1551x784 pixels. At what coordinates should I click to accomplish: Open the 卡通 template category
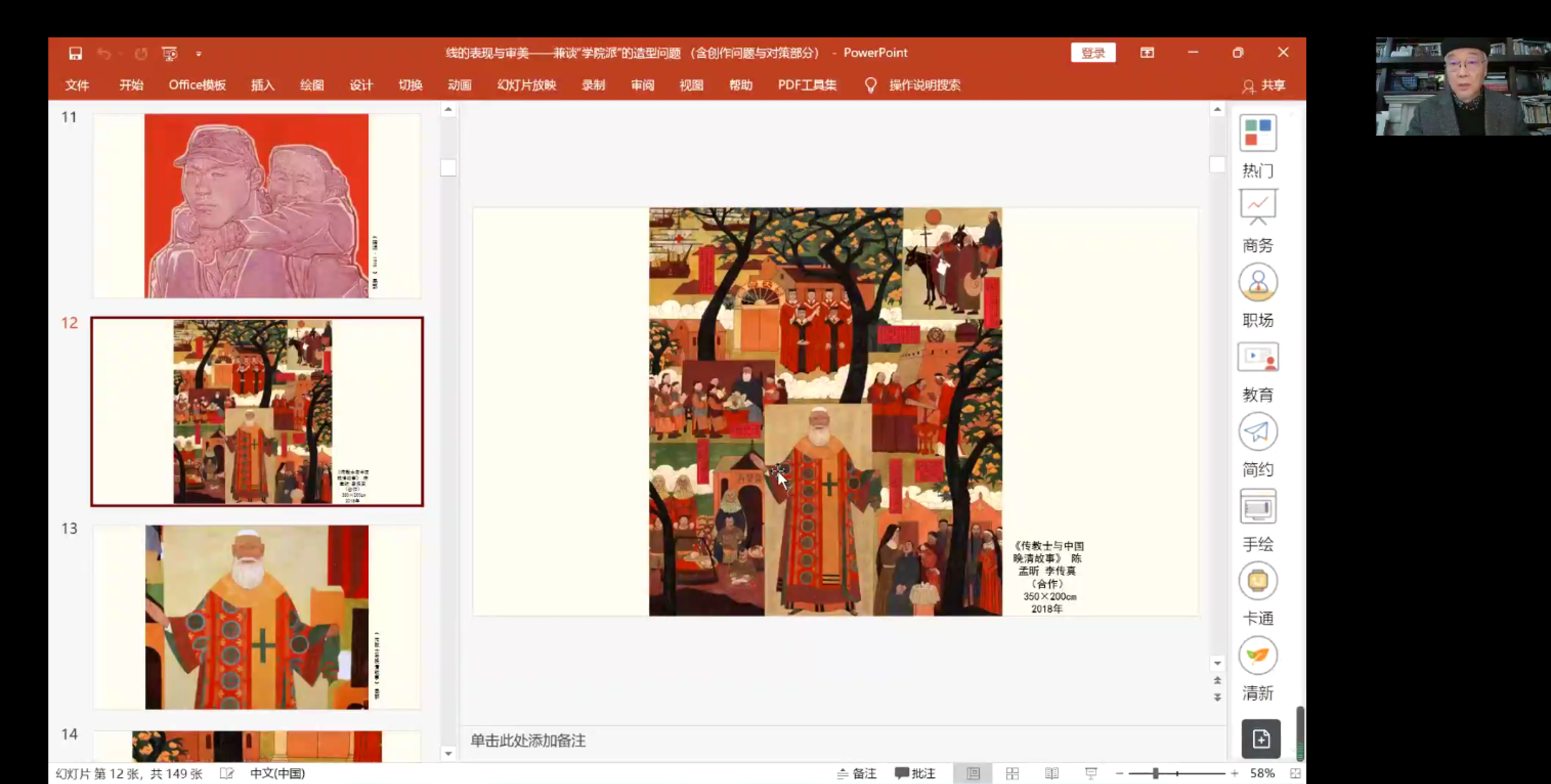[x=1258, y=581]
